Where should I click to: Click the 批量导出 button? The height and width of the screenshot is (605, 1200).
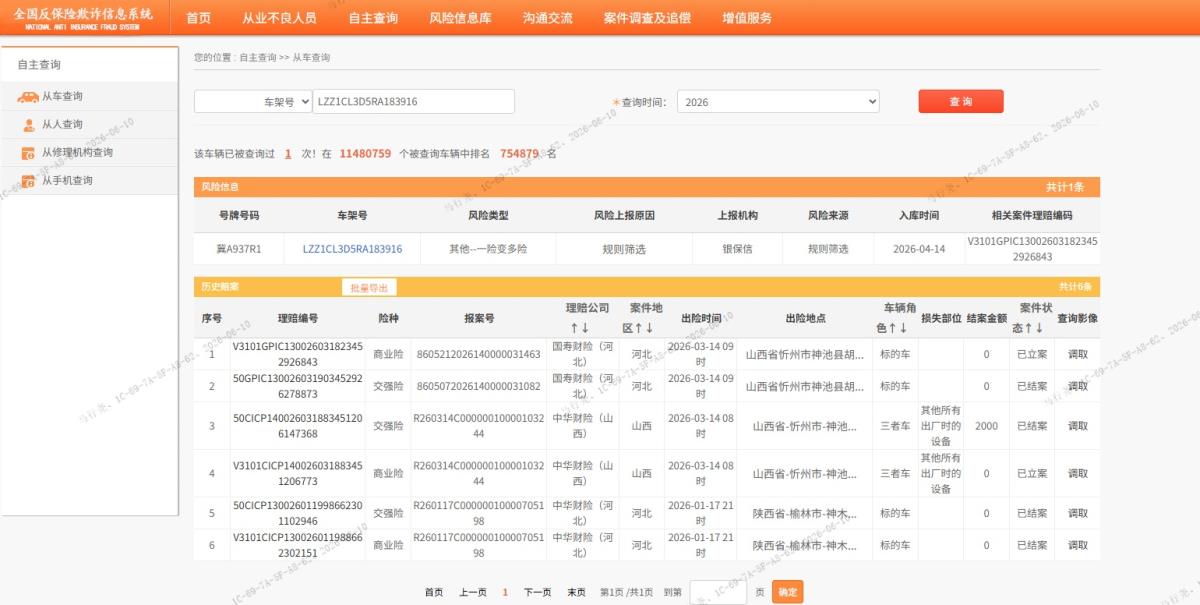tap(369, 287)
